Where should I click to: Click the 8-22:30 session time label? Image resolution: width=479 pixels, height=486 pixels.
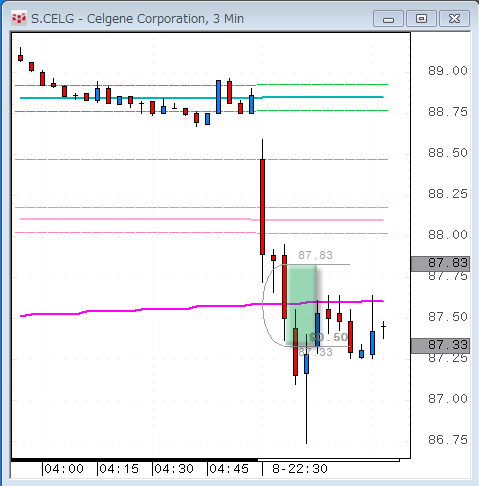point(300,469)
